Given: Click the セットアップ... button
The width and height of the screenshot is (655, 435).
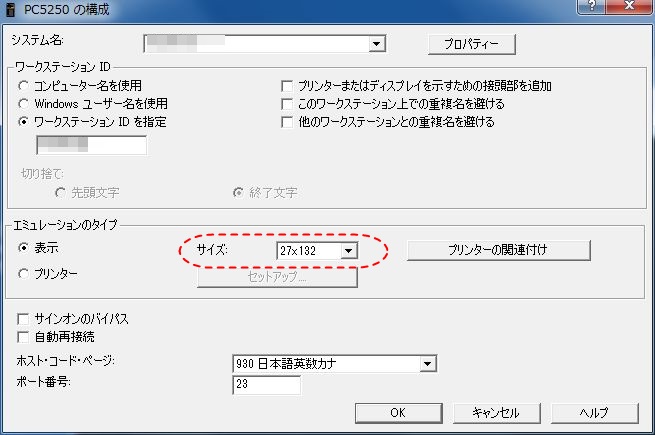Looking at the screenshot, I should click(277, 277).
